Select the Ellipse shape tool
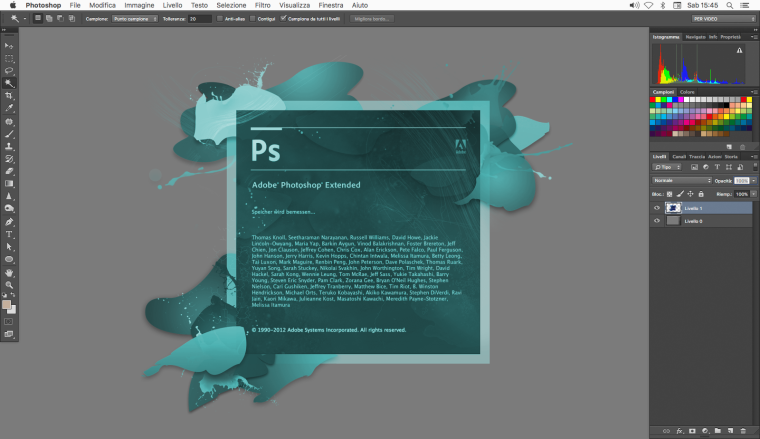Image resolution: width=760 pixels, height=439 pixels. click(x=9, y=259)
